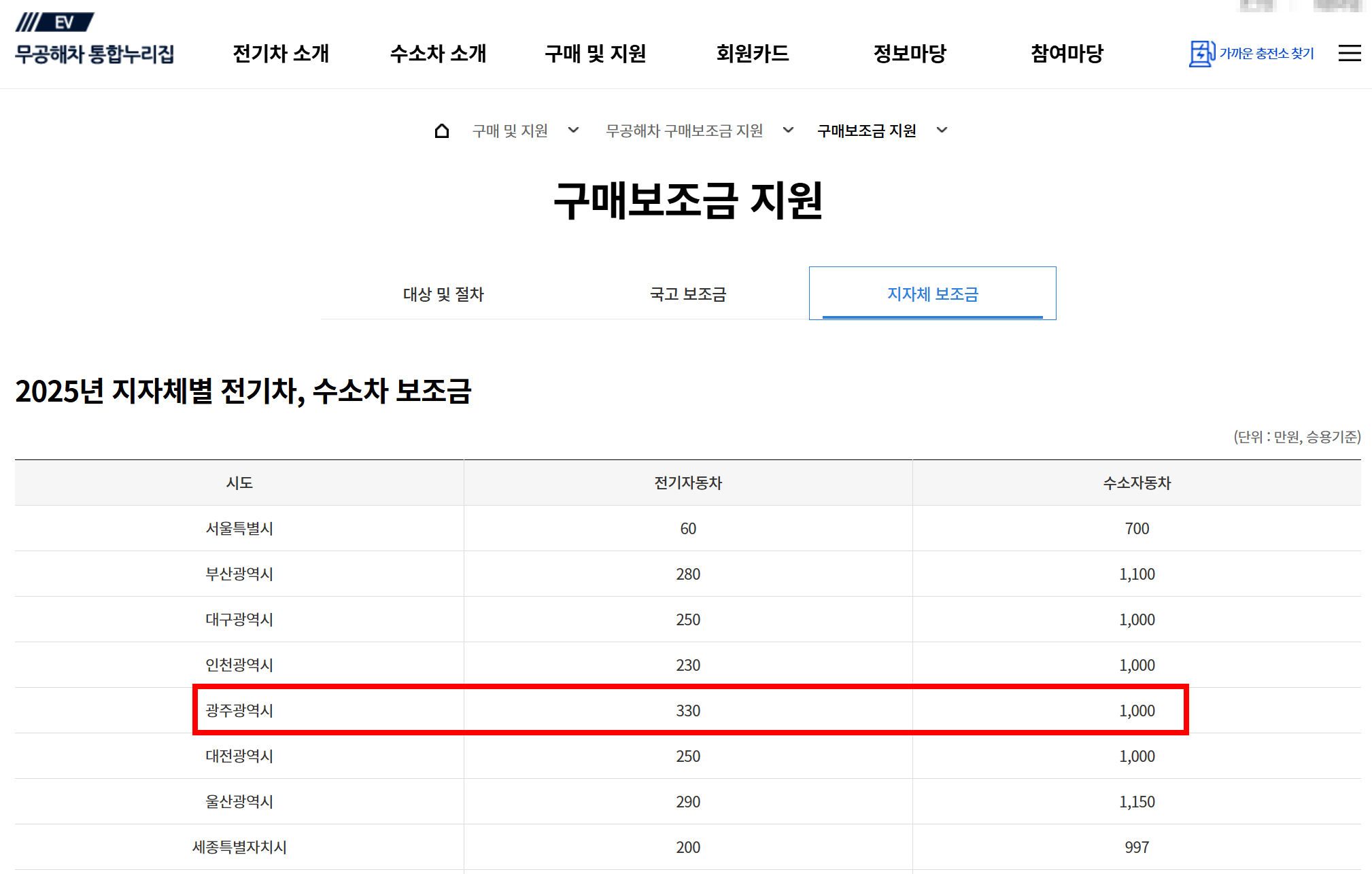This screenshot has height=874, width=1372.
Task: Open the hamburger menu icon
Action: click(1349, 53)
